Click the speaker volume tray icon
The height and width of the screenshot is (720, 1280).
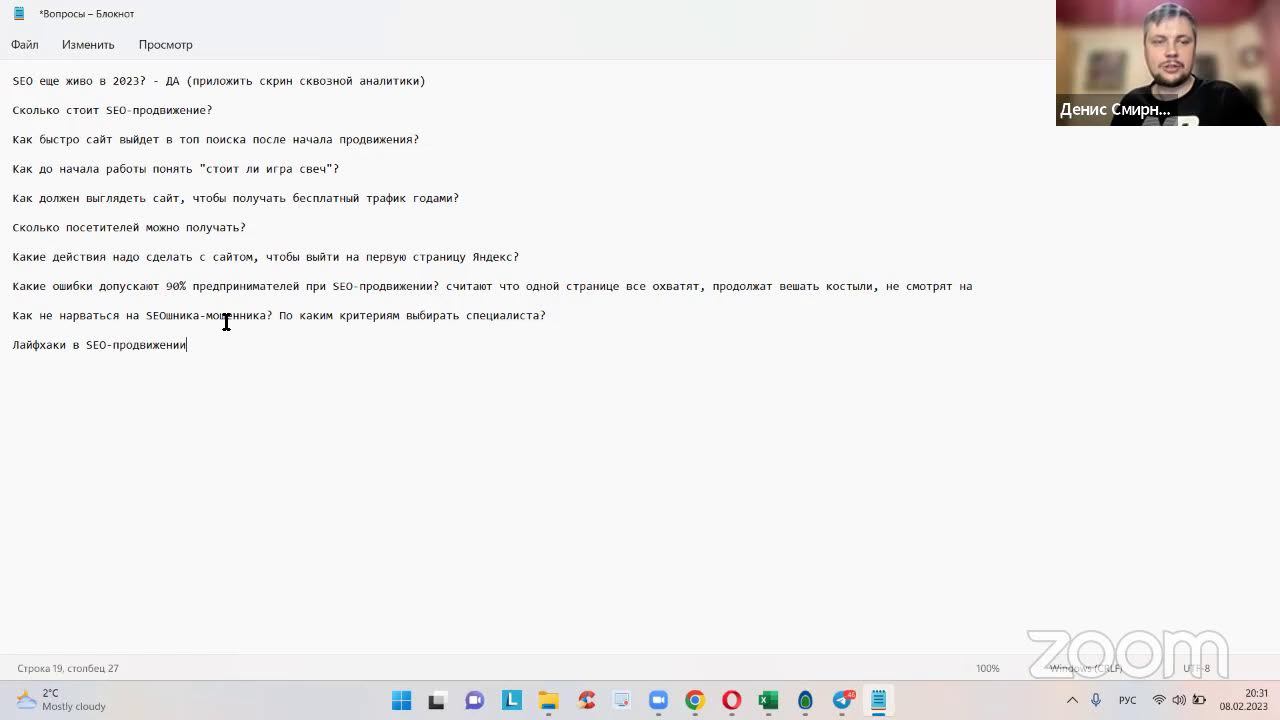tap(1179, 700)
